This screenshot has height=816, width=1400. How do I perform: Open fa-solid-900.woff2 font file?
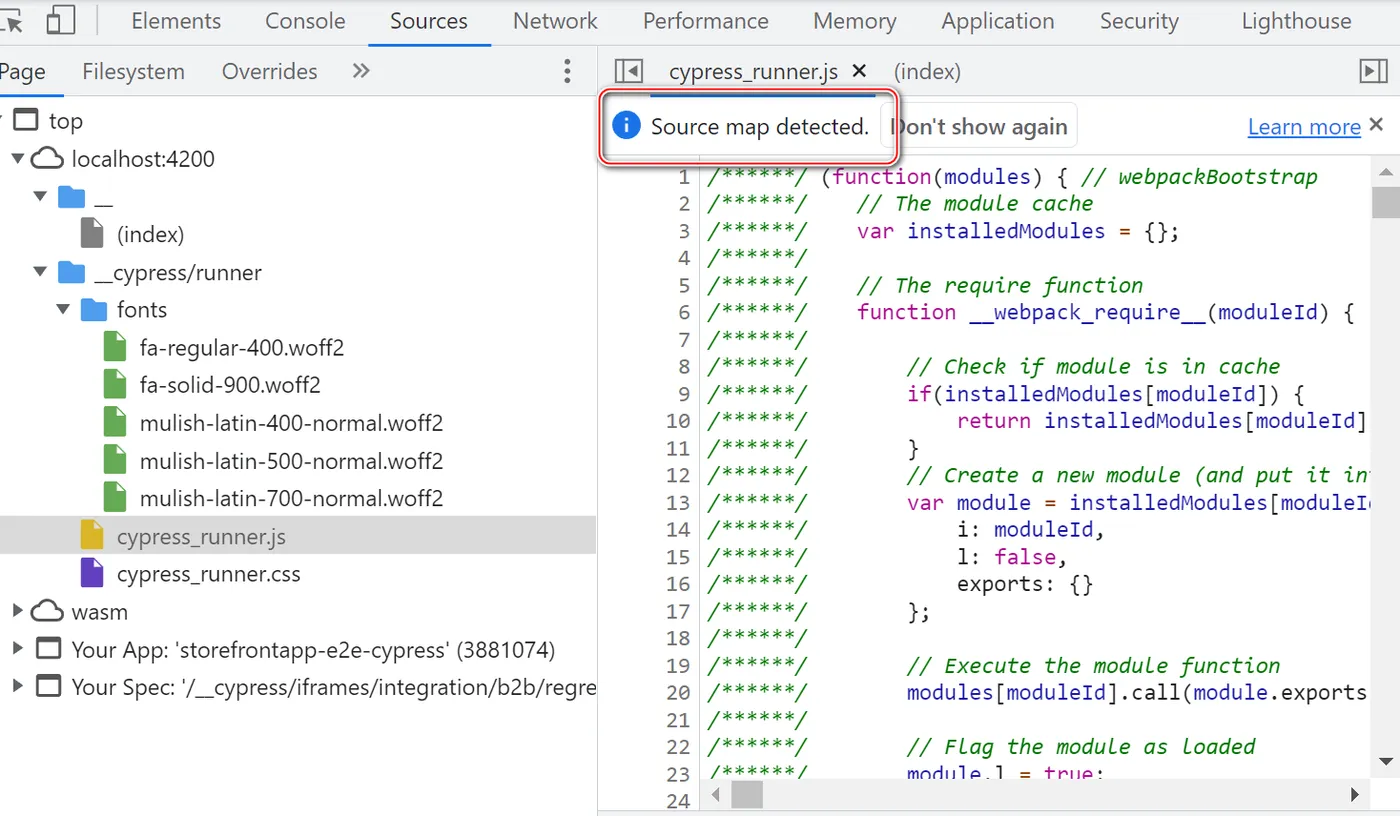point(230,385)
